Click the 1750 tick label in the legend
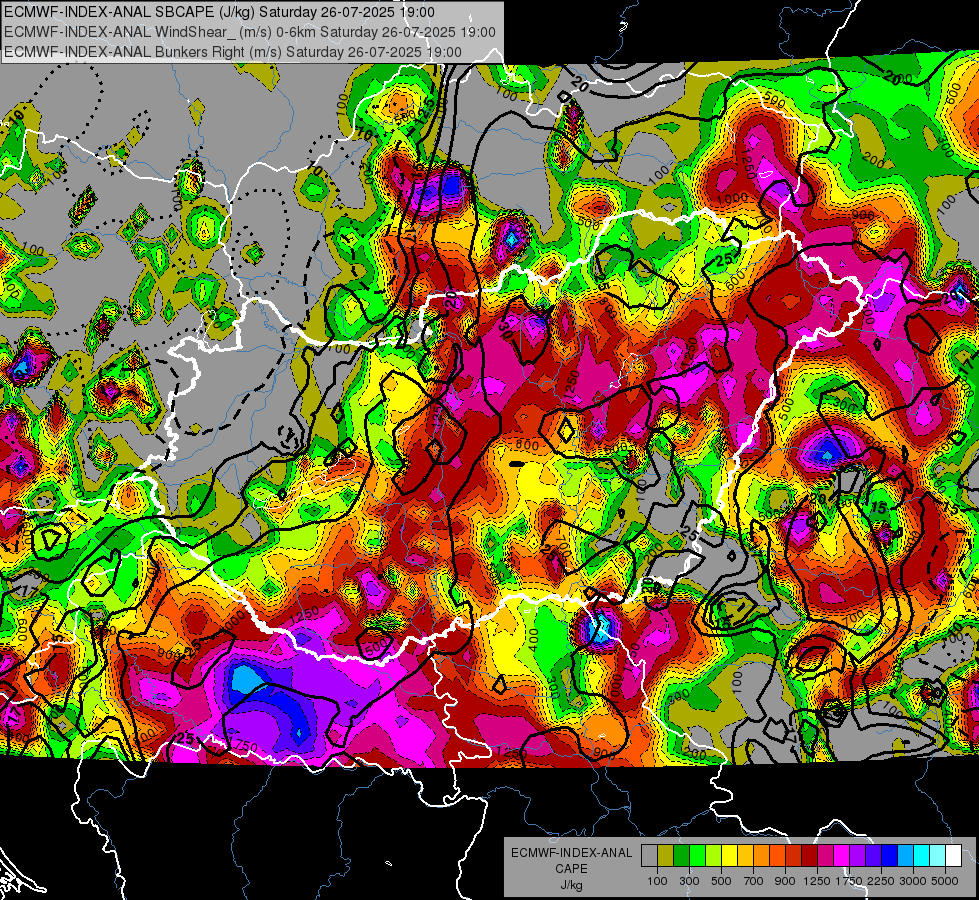979x900 pixels. coord(850,881)
